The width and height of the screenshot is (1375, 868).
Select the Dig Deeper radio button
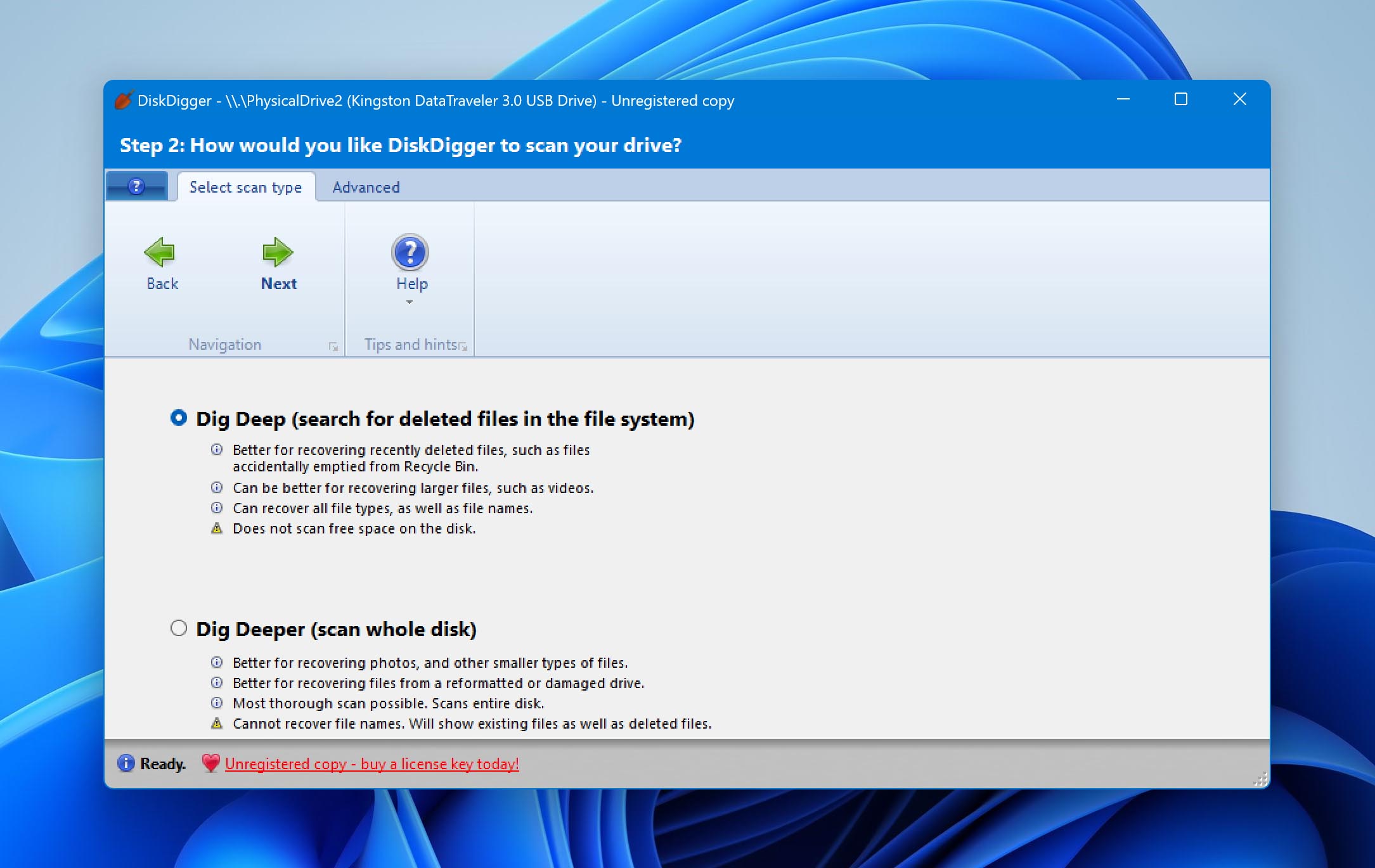point(179,628)
